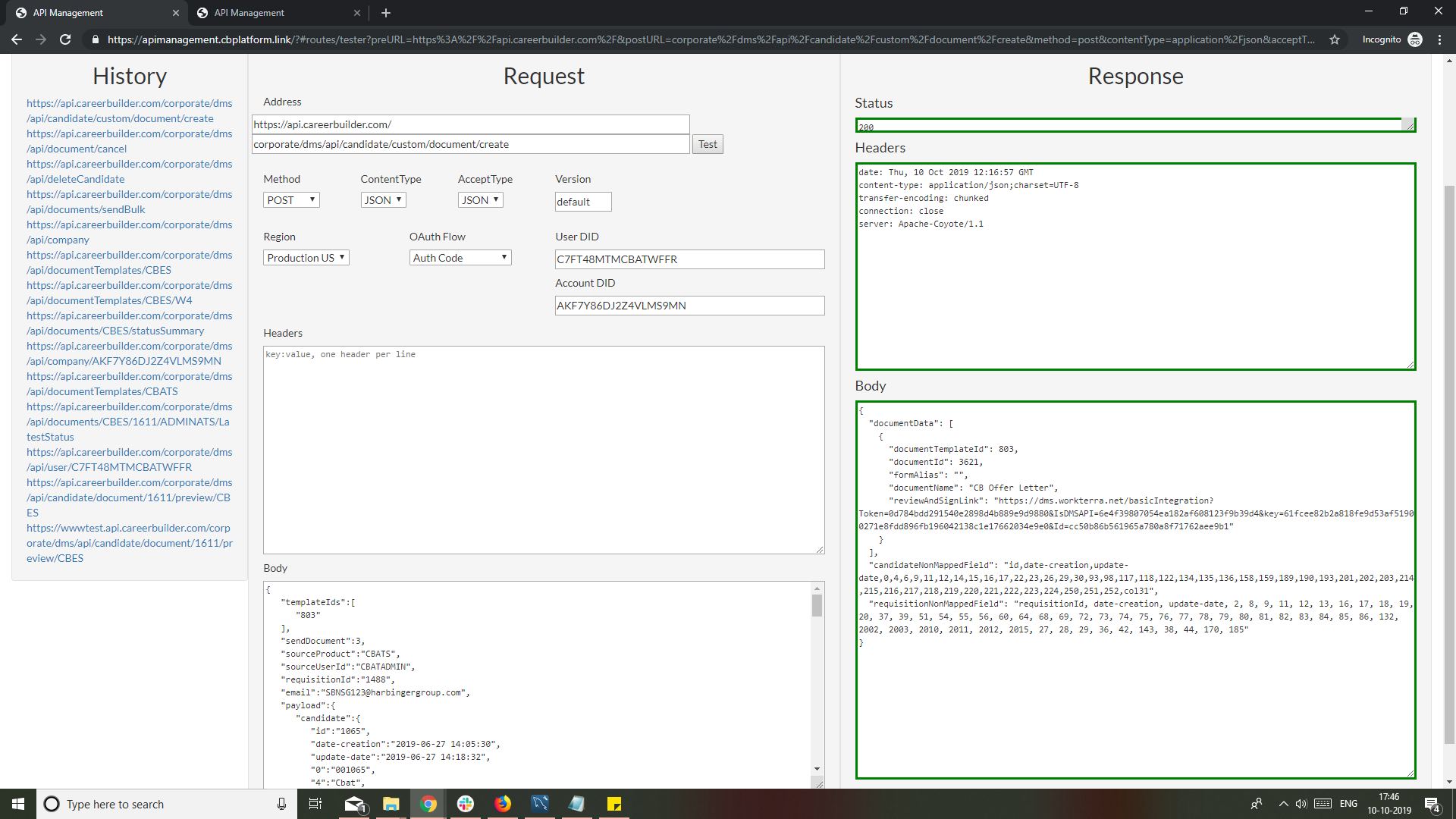
Task: Open the Method dropdown set to POST
Action: [x=291, y=200]
